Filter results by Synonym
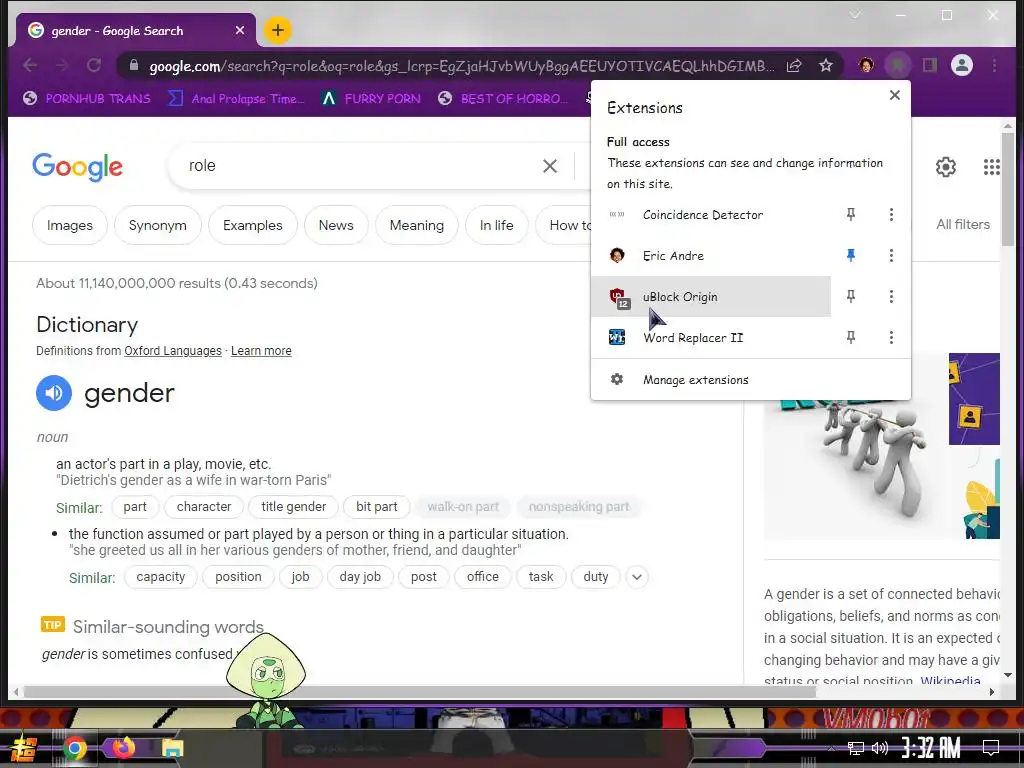Image resolution: width=1024 pixels, height=768 pixels. click(157, 225)
